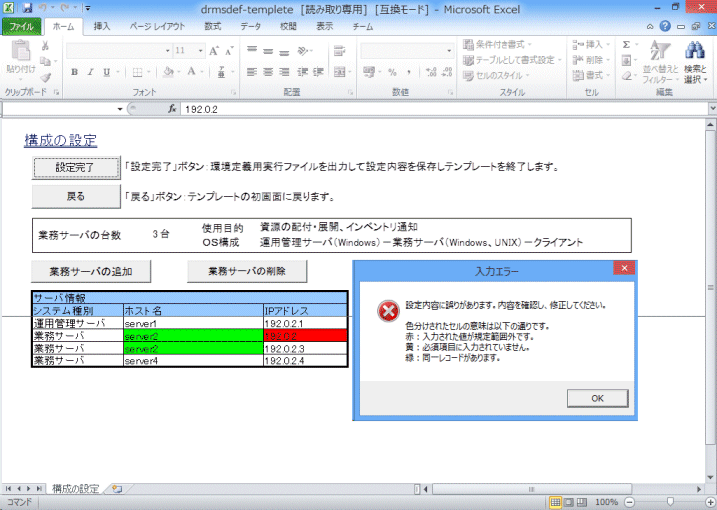Open the number format dropdown
This screenshot has height=510, width=717.
coord(447,49)
